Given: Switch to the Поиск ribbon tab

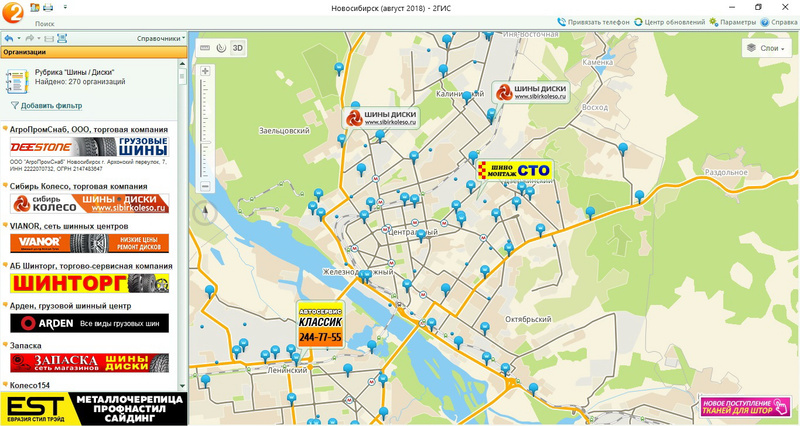Looking at the screenshot, I should [x=44, y=23].
